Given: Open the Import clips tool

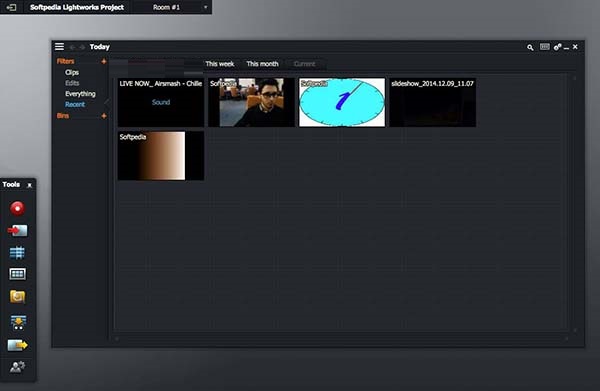Looking at the screenshot, I should 17,230.
